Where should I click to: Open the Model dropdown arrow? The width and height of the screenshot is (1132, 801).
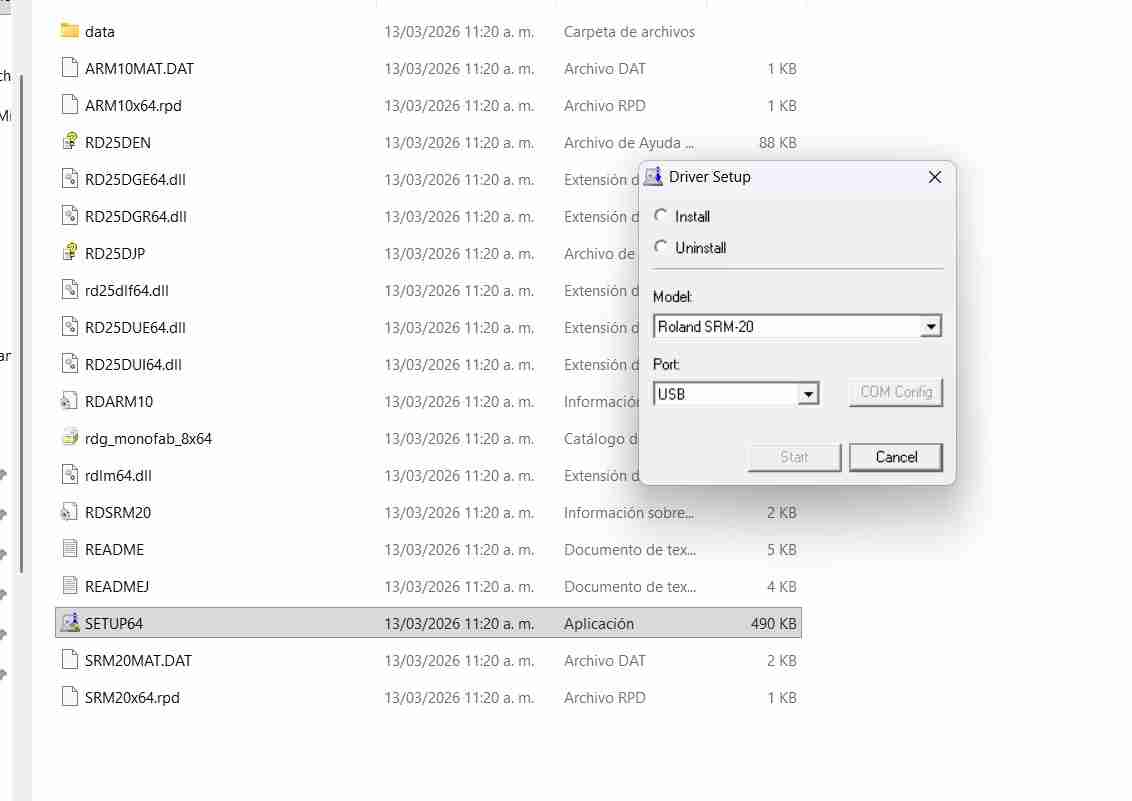pyautogui.click(x=931, y=327)
